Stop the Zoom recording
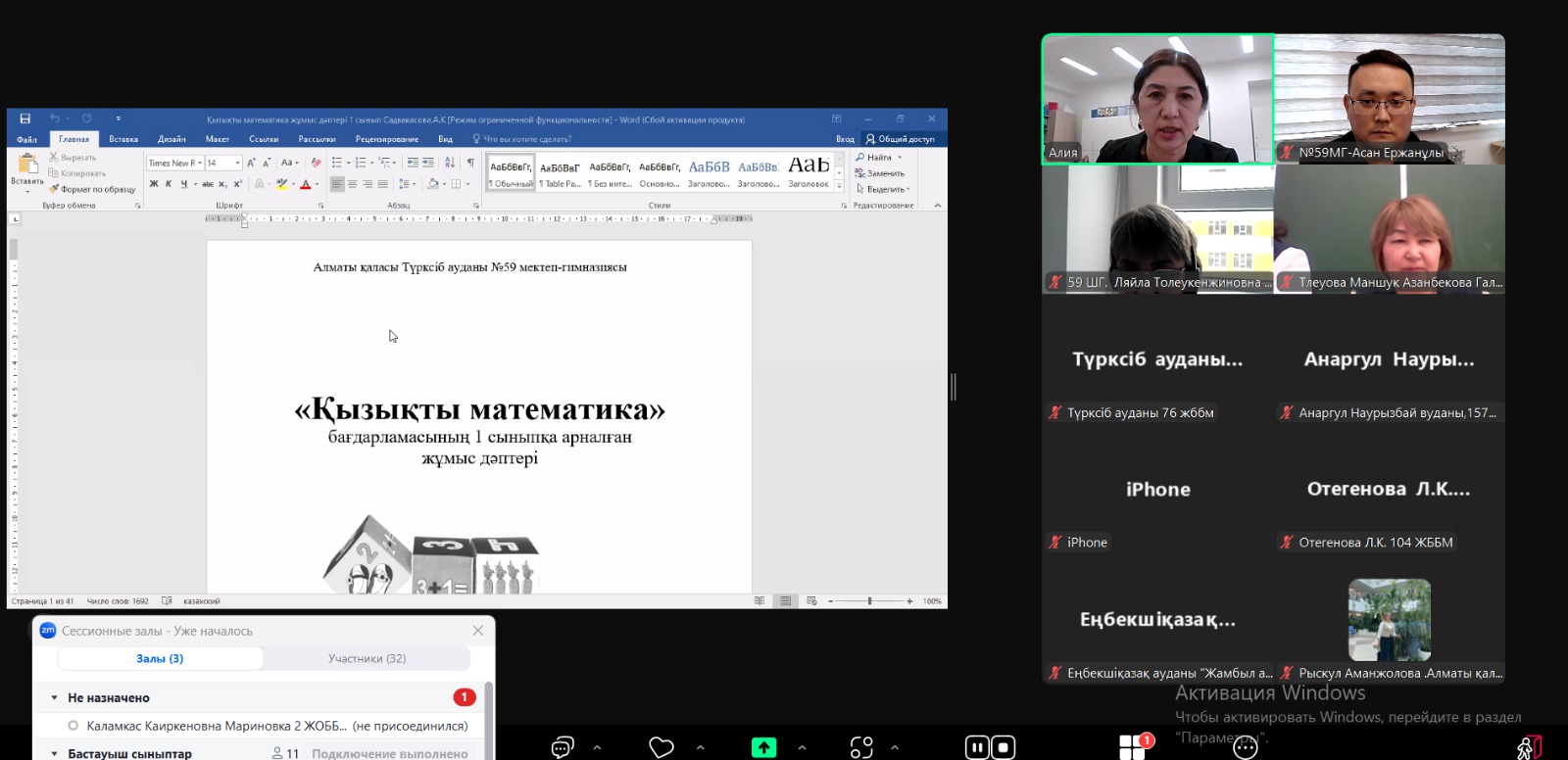Image resolution: width=1568 pixels, height=760 pixels. pyautogui.click(x=1003, y=747)
